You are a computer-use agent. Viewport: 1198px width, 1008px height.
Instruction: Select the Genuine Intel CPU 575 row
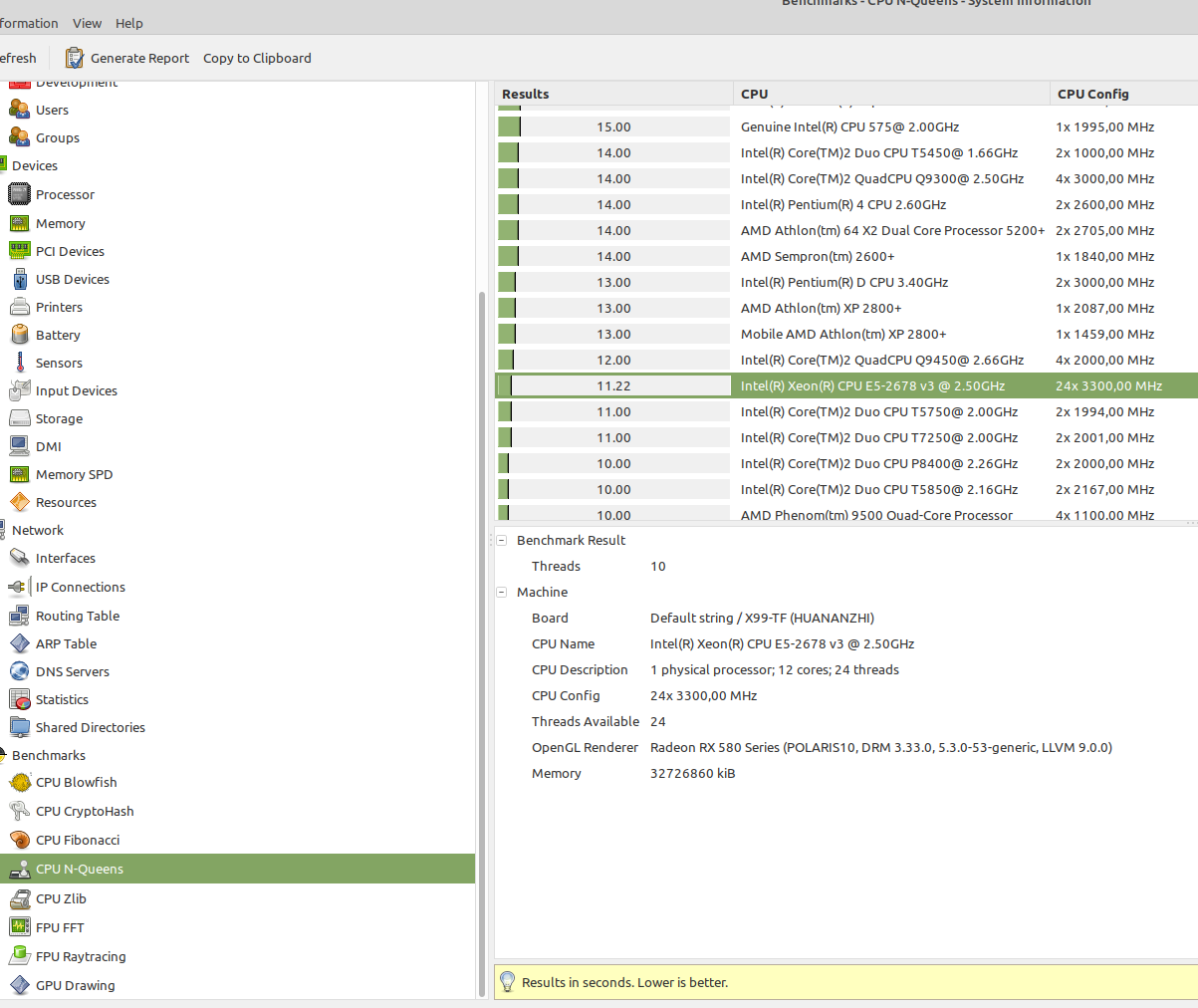pyautogui.click(x=846, y=126)
